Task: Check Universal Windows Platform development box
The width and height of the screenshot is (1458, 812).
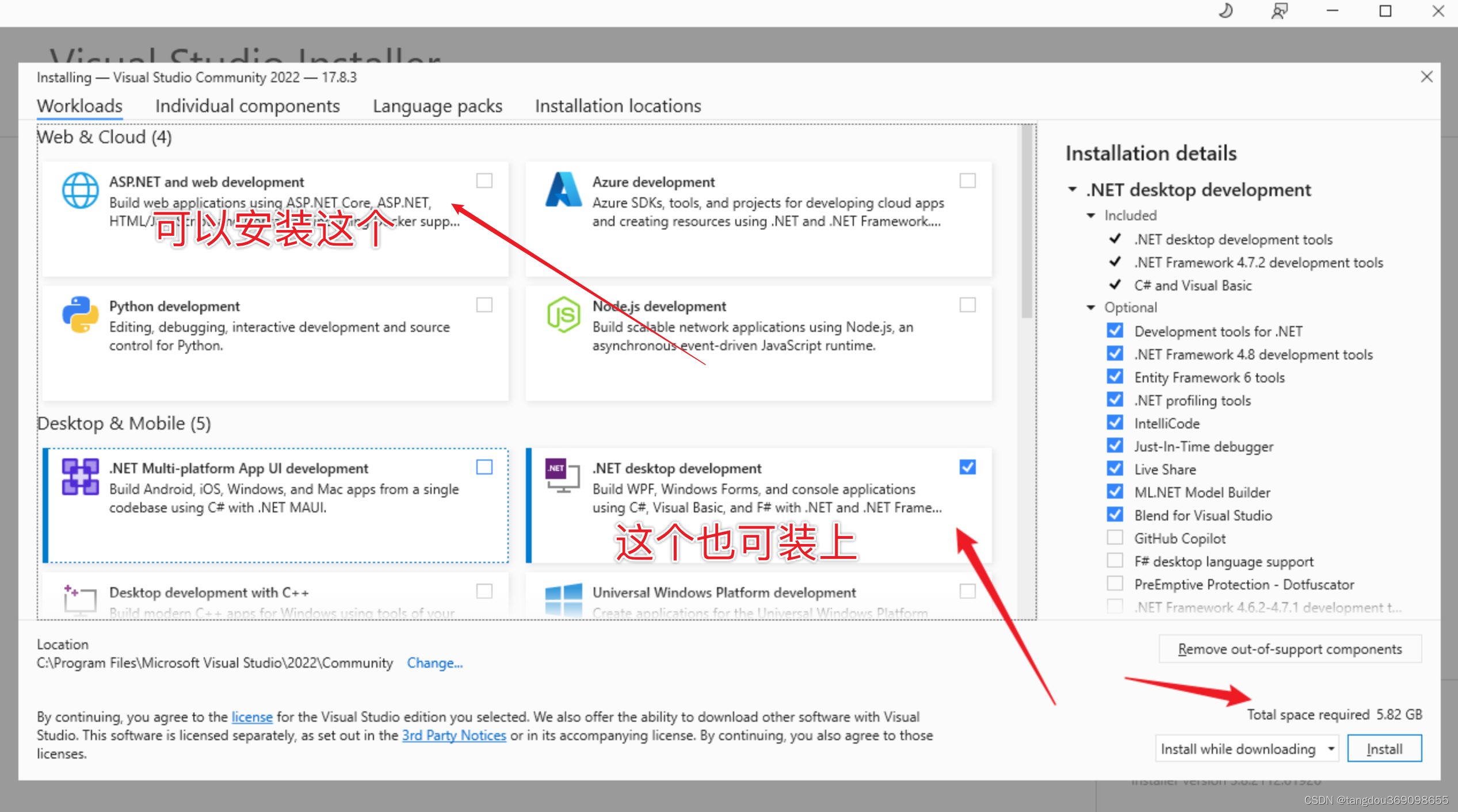Action: (968, 591)
